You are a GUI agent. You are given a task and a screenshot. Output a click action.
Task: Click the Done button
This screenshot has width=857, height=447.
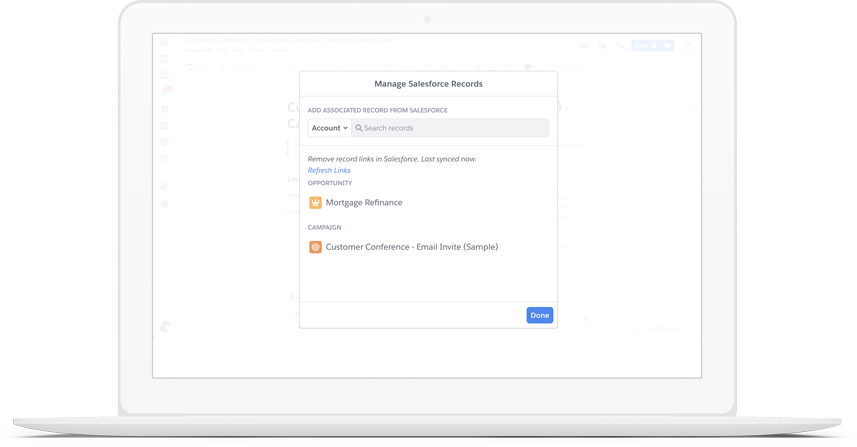(x=539, y=315)
